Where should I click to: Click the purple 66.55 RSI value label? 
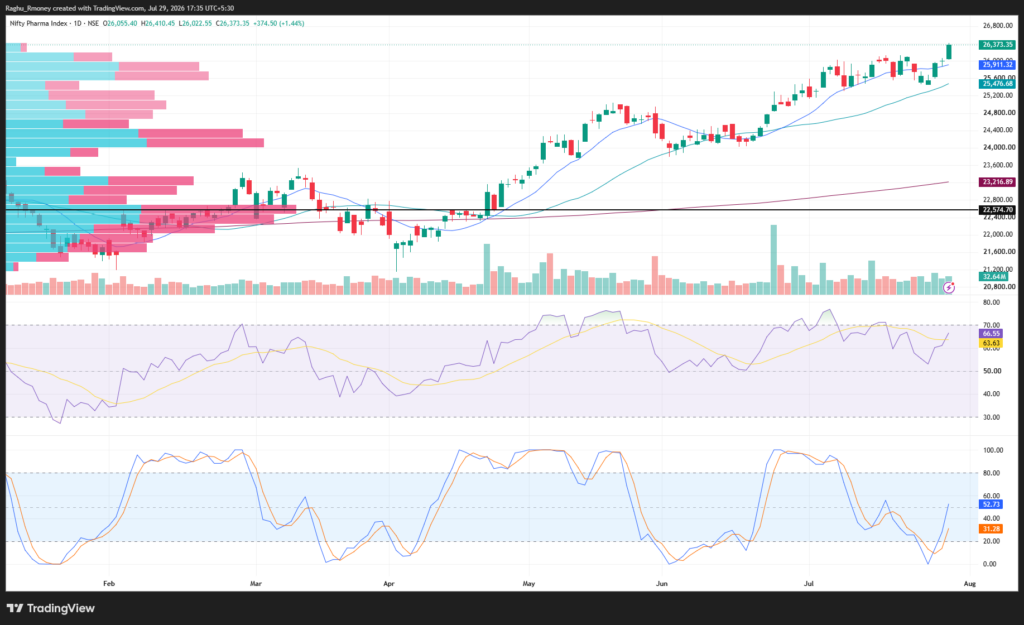click(991, 333)
